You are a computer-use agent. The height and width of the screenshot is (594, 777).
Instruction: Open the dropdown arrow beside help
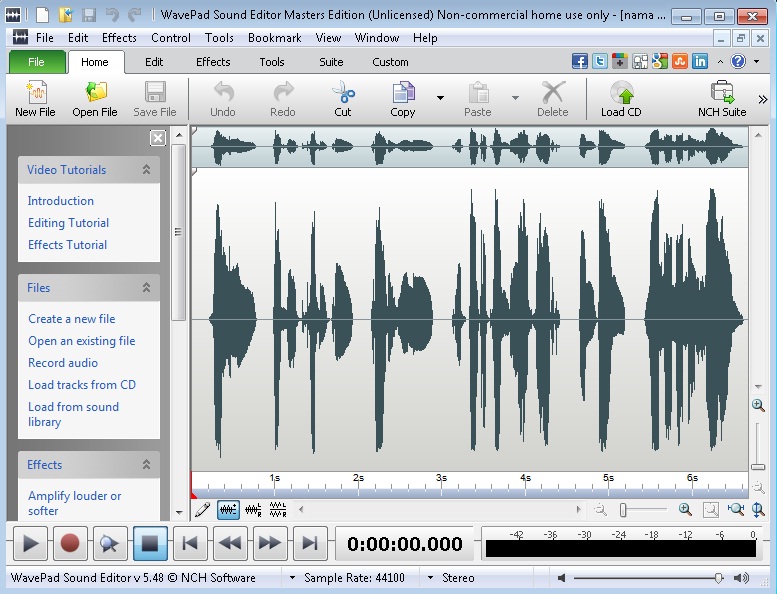coord(756,61)
